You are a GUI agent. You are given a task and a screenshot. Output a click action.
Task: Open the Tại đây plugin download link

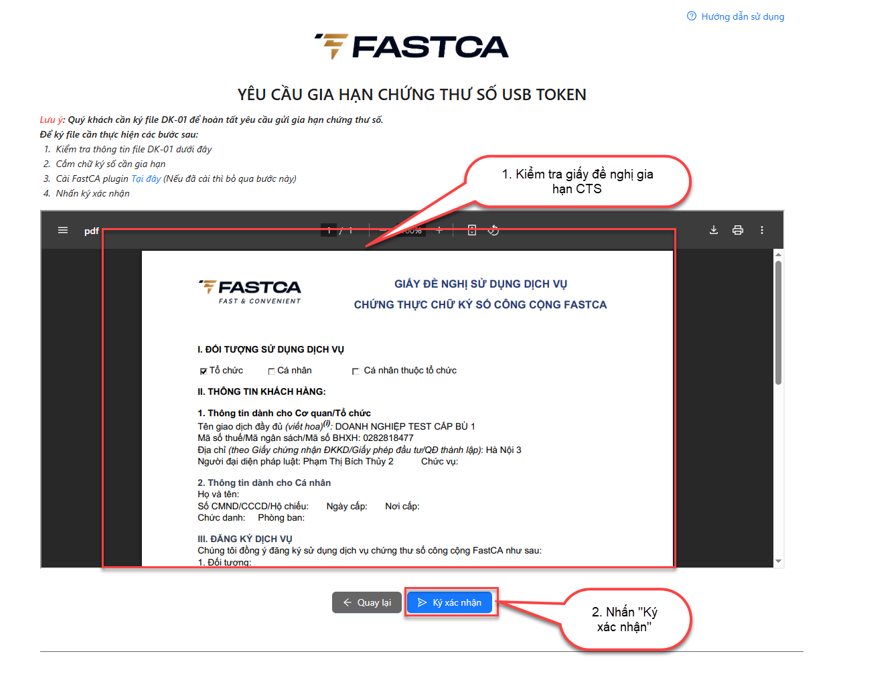pos(146,179)
